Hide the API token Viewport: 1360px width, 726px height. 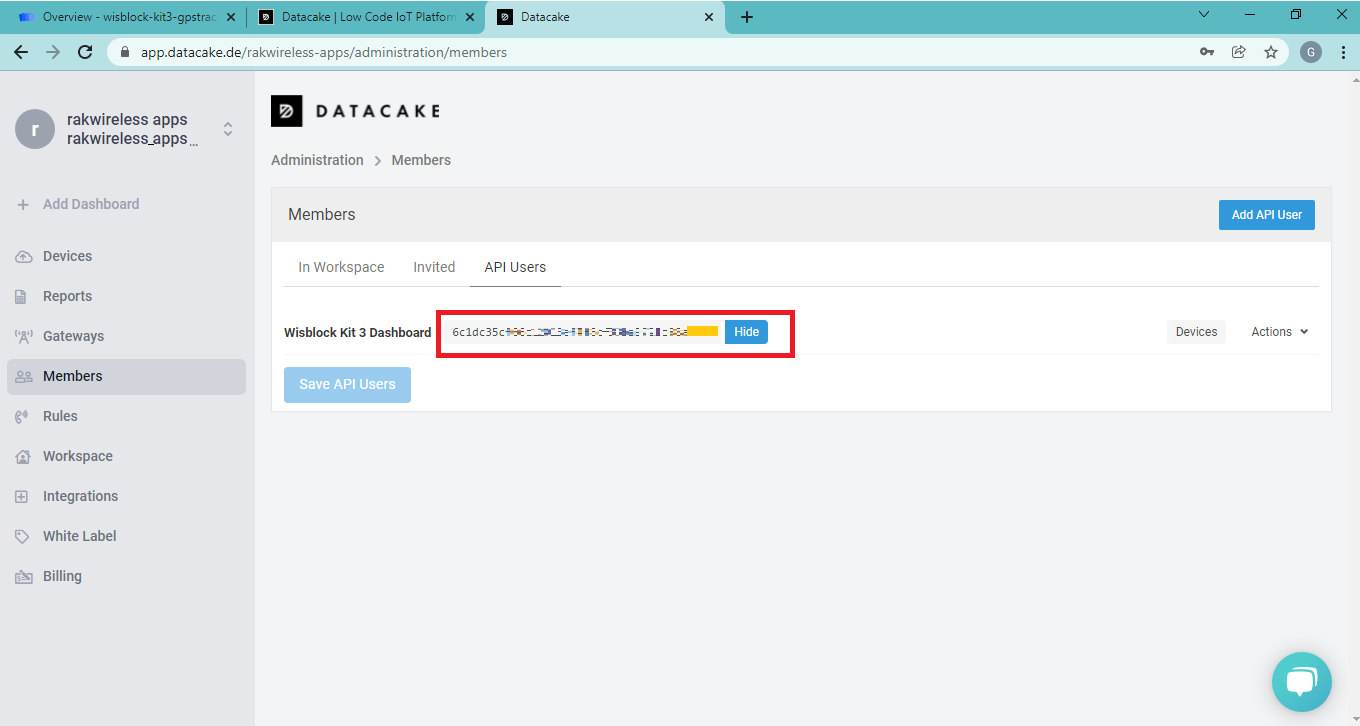746,332
